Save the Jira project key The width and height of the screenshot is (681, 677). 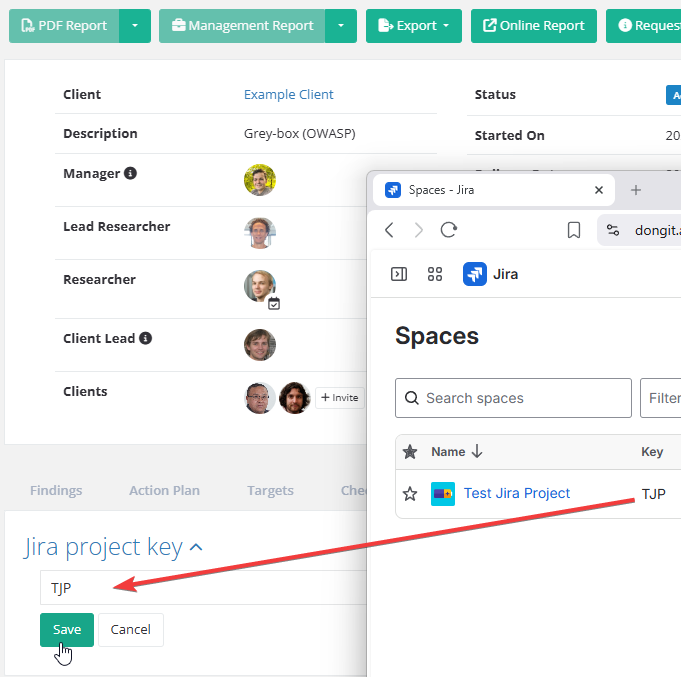67,630
